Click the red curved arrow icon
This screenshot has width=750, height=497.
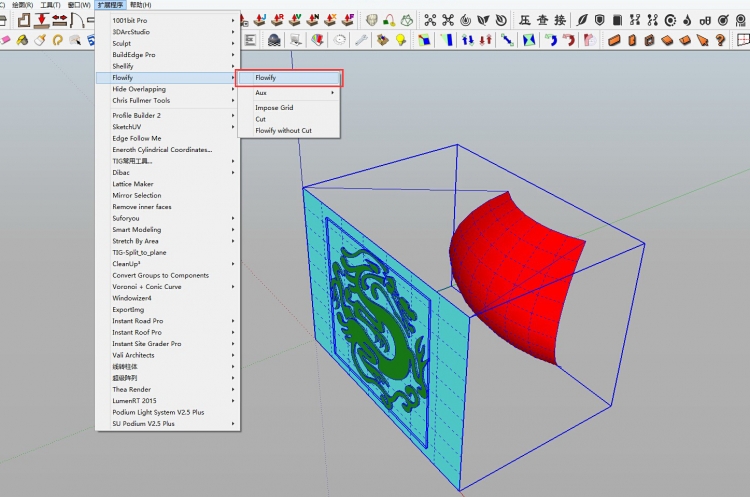click(569, 40)
